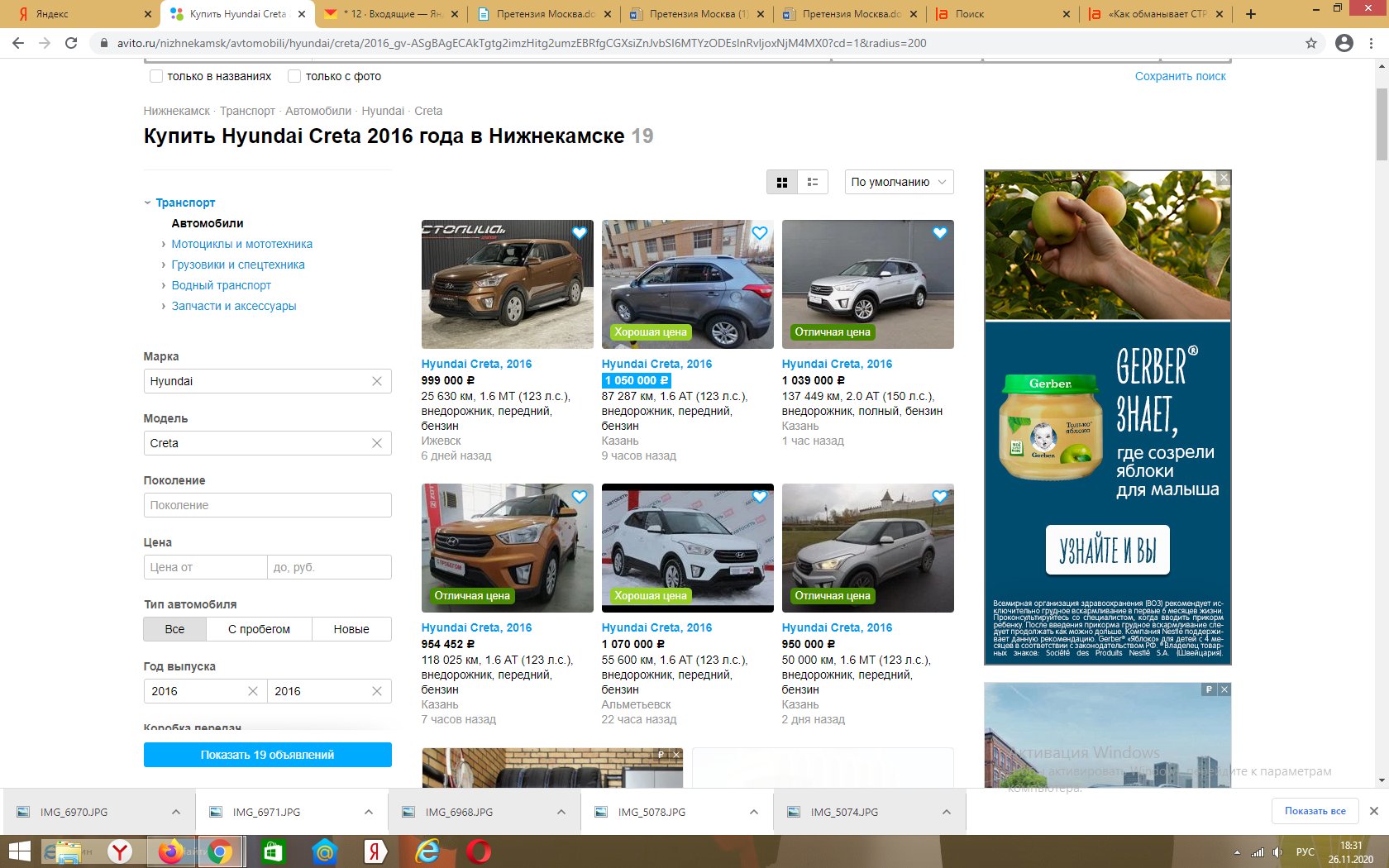Click 'Сохранить поиск' link
The width and height of the screenshot is (1389, 868).
[1180, 76]
